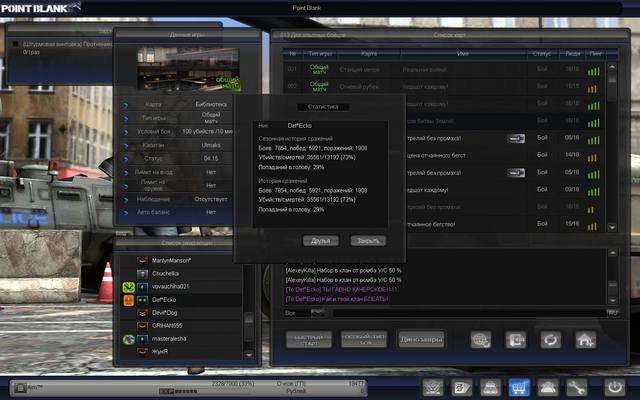
Task: Sort room list by Пинг column
Action: pos(596,53)
